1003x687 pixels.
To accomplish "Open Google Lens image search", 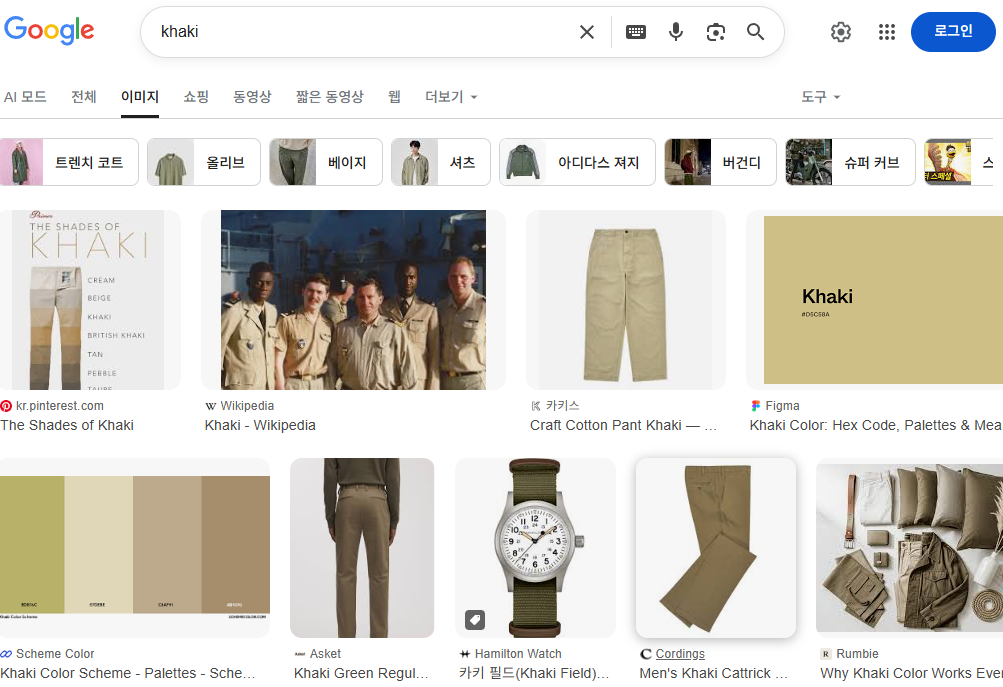I will [715, 32].
